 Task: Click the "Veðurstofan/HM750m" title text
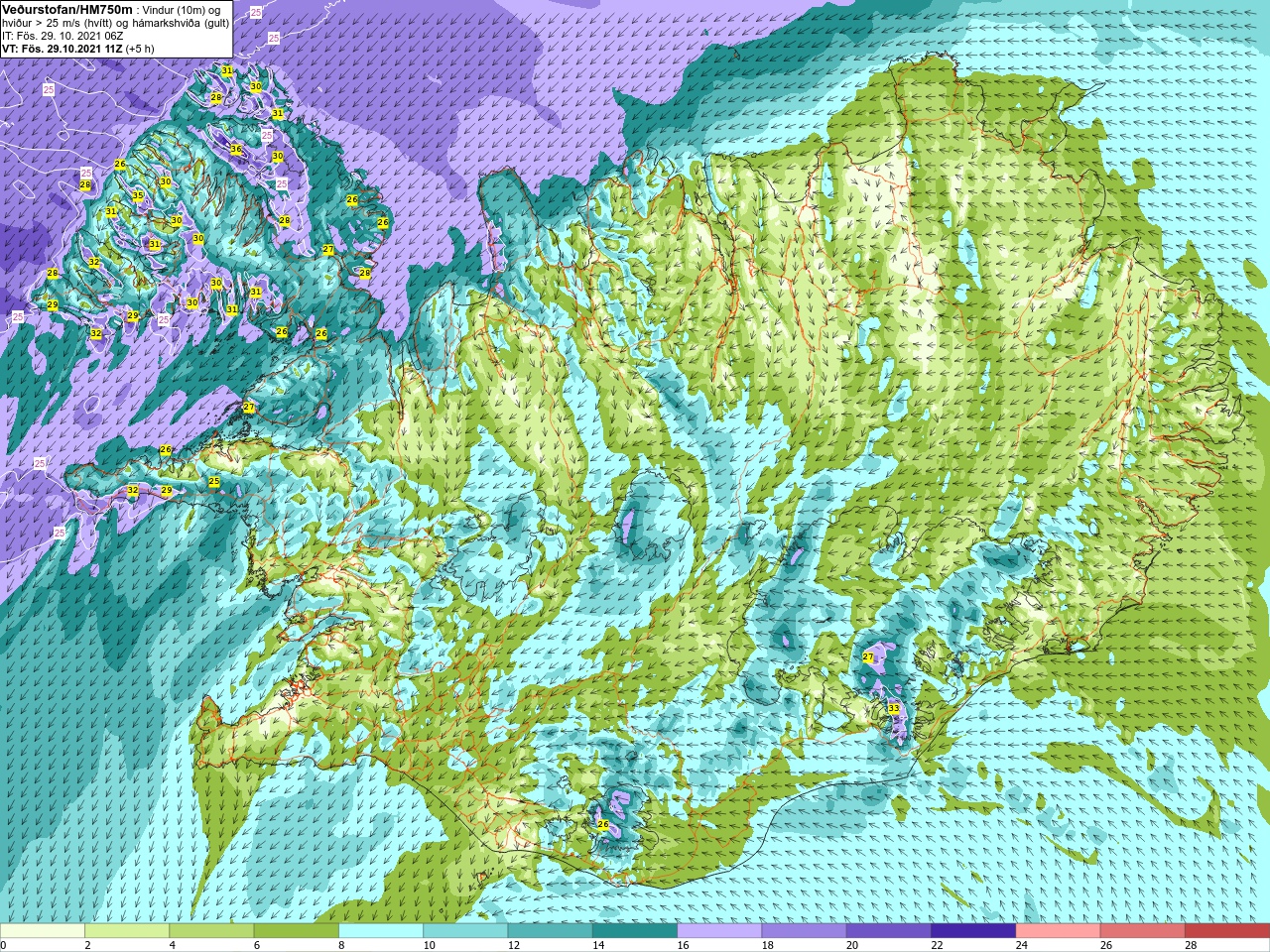point(66,9)
